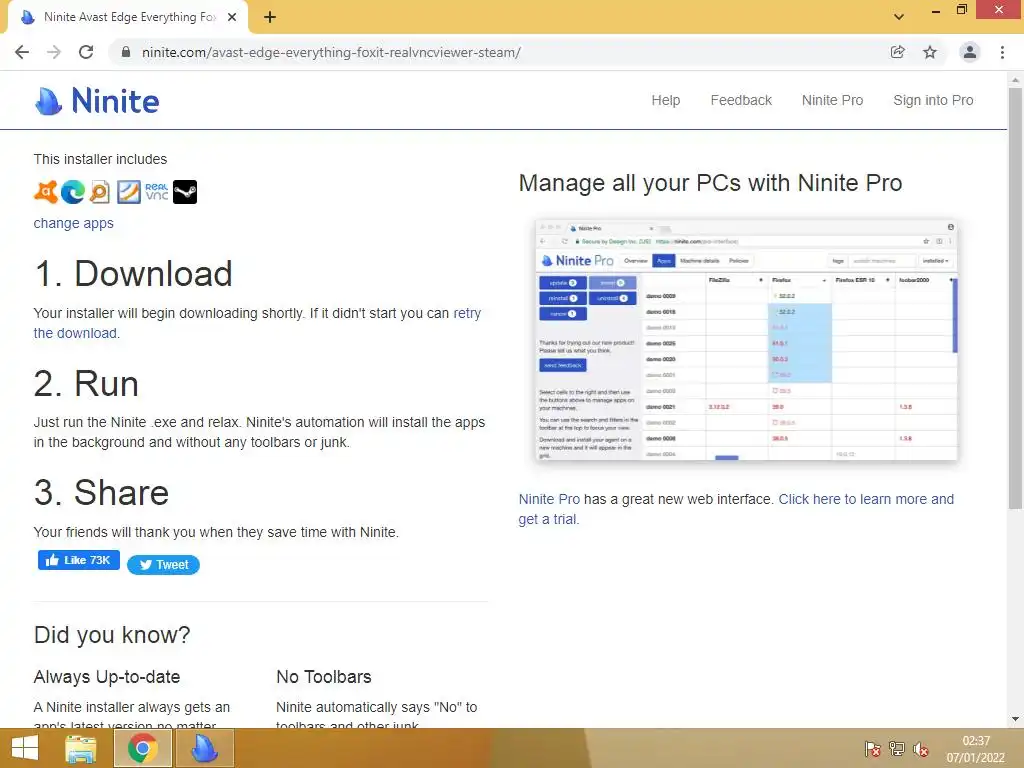Click the Tweet button
Screen dimensions: 1024x768
point(163,565)
